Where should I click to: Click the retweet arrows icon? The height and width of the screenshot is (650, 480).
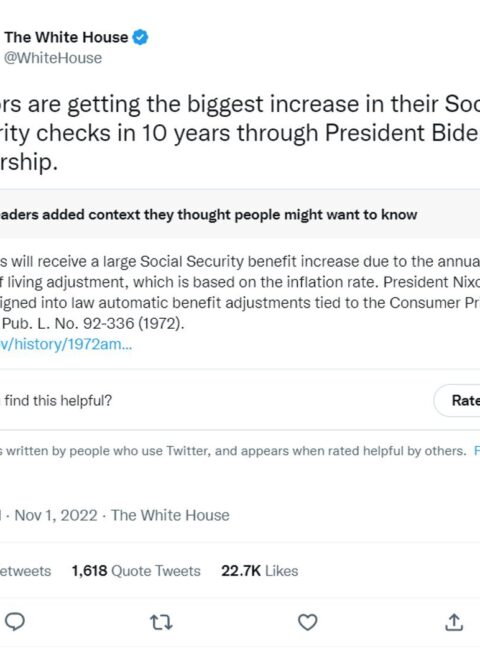[161, 622]
